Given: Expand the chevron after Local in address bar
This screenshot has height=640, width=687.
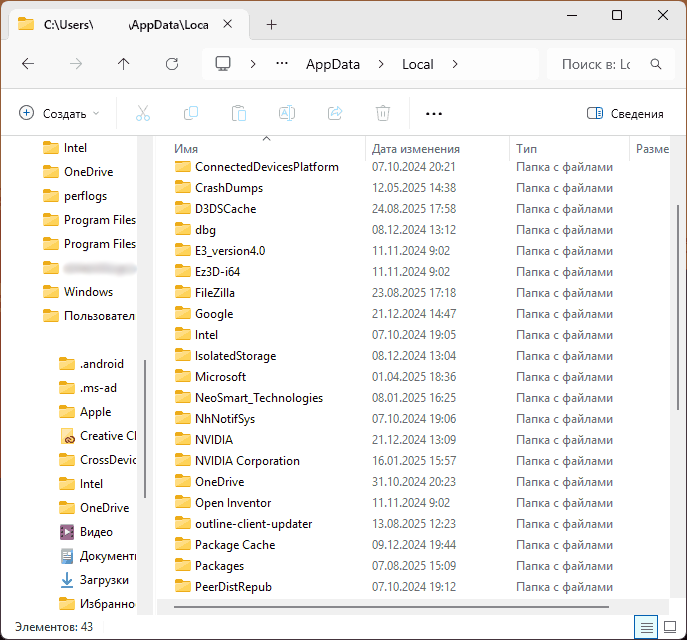Looking at the screenshot, I should point(455,64).
